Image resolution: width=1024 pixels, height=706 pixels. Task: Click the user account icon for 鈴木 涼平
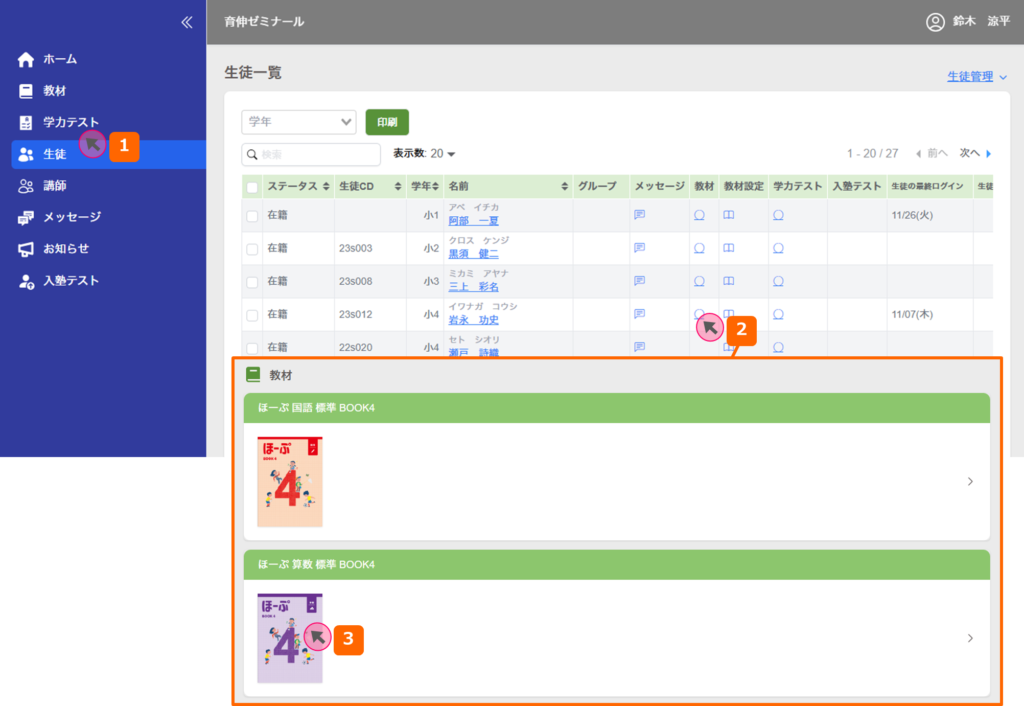pos(935,22)
